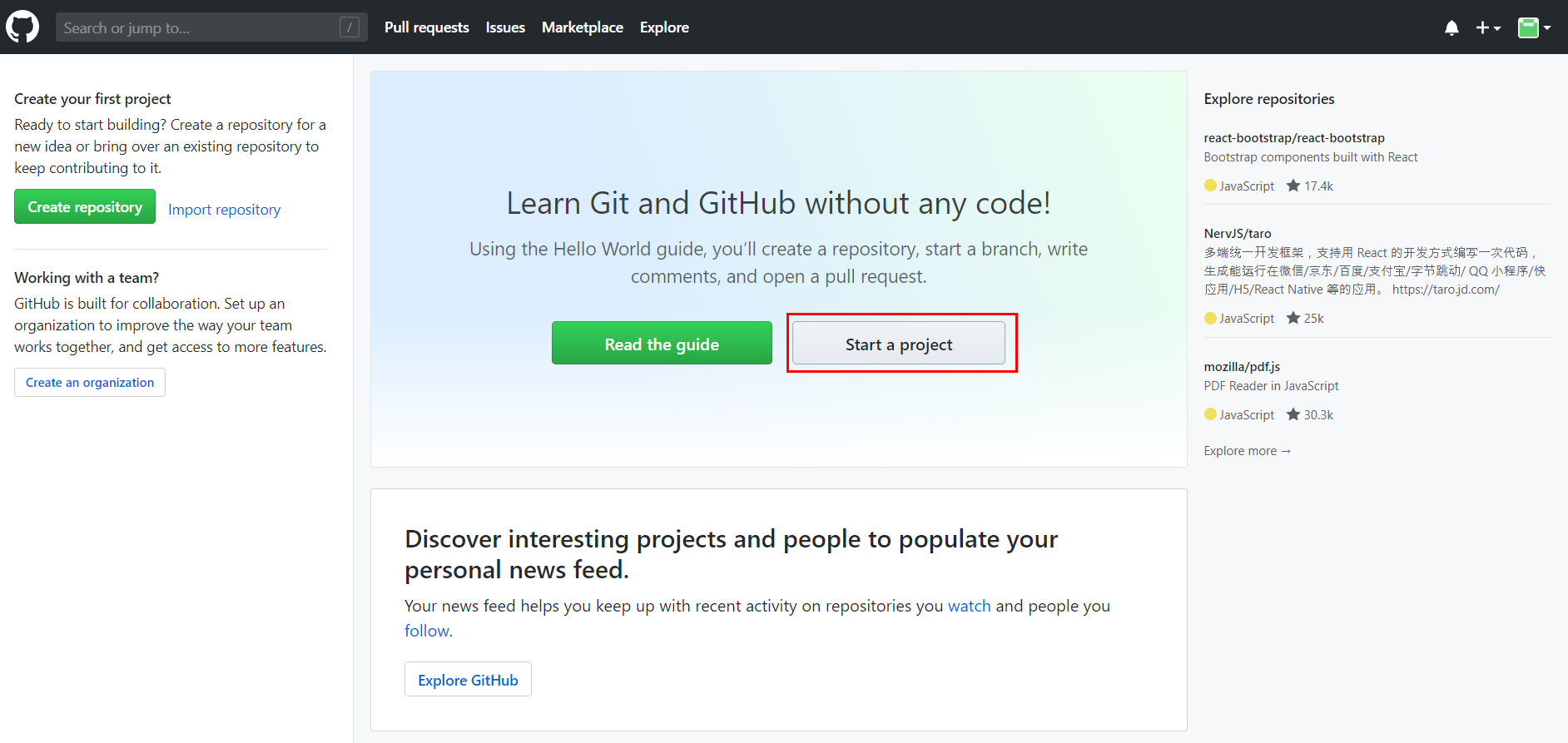Go to Marketplace in top navigation
The image size is (1568, 743).
pyautogui.click(x=583, y=27)
